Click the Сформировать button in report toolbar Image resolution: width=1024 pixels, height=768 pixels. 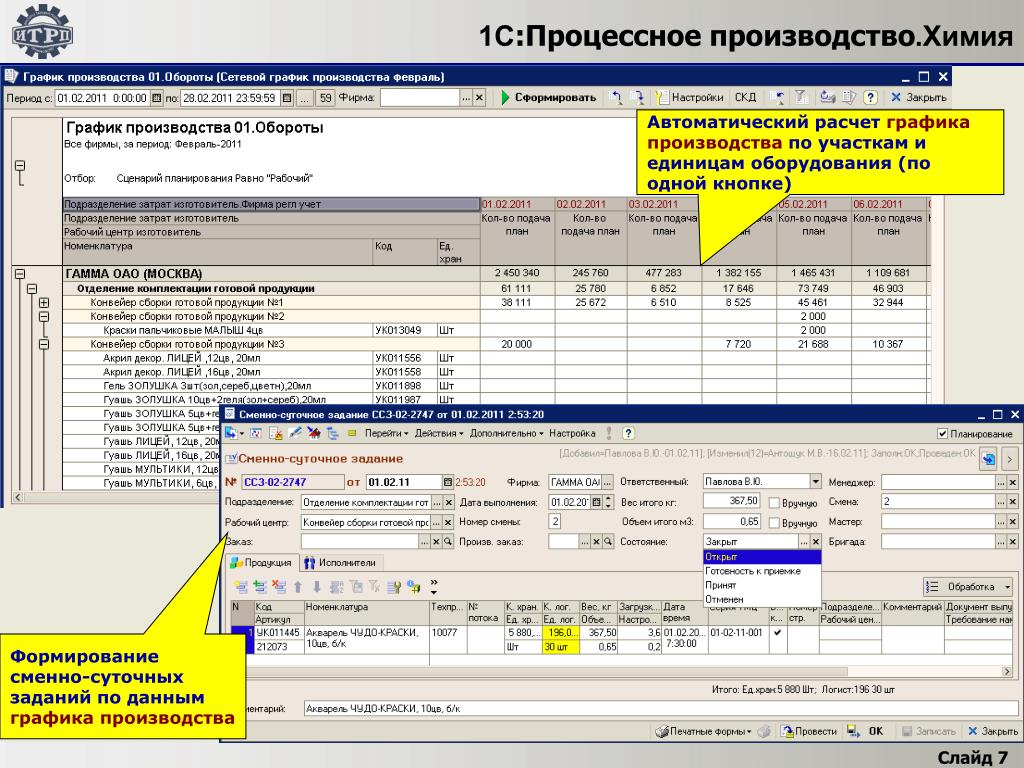pyautogui.click(x=549, y=98)
